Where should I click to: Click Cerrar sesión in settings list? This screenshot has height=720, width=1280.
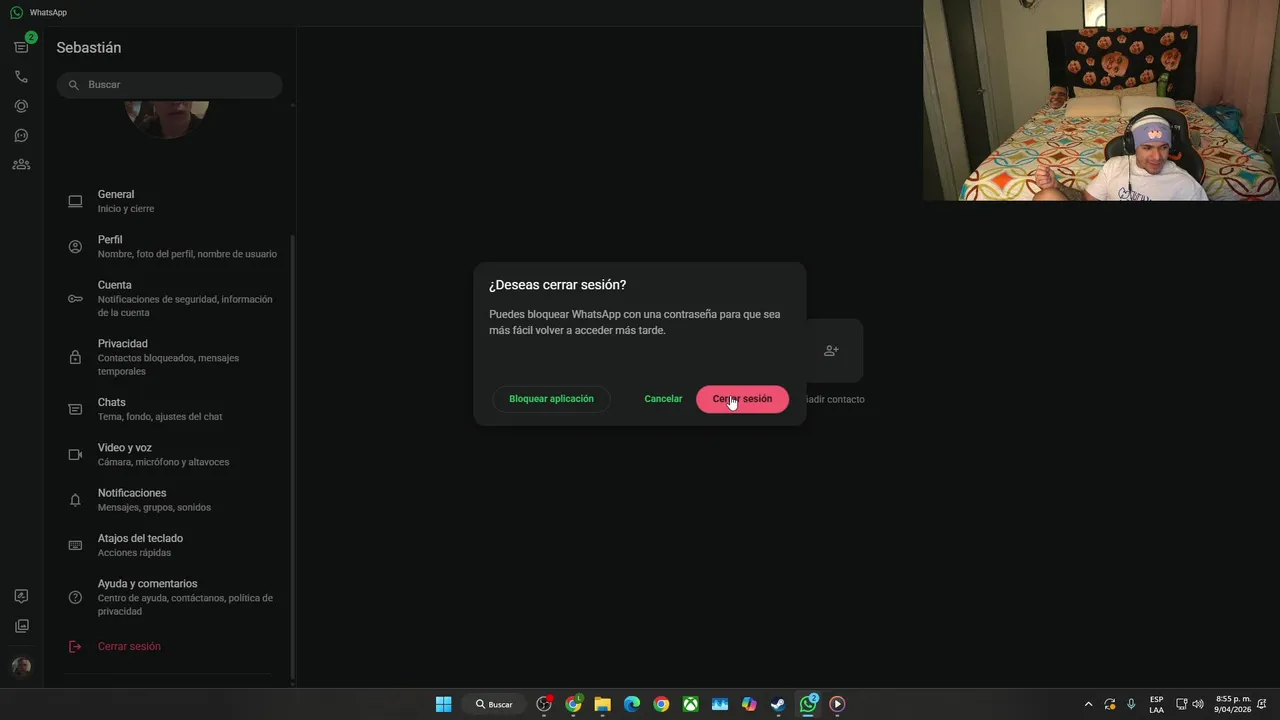[x=129, y=646]
